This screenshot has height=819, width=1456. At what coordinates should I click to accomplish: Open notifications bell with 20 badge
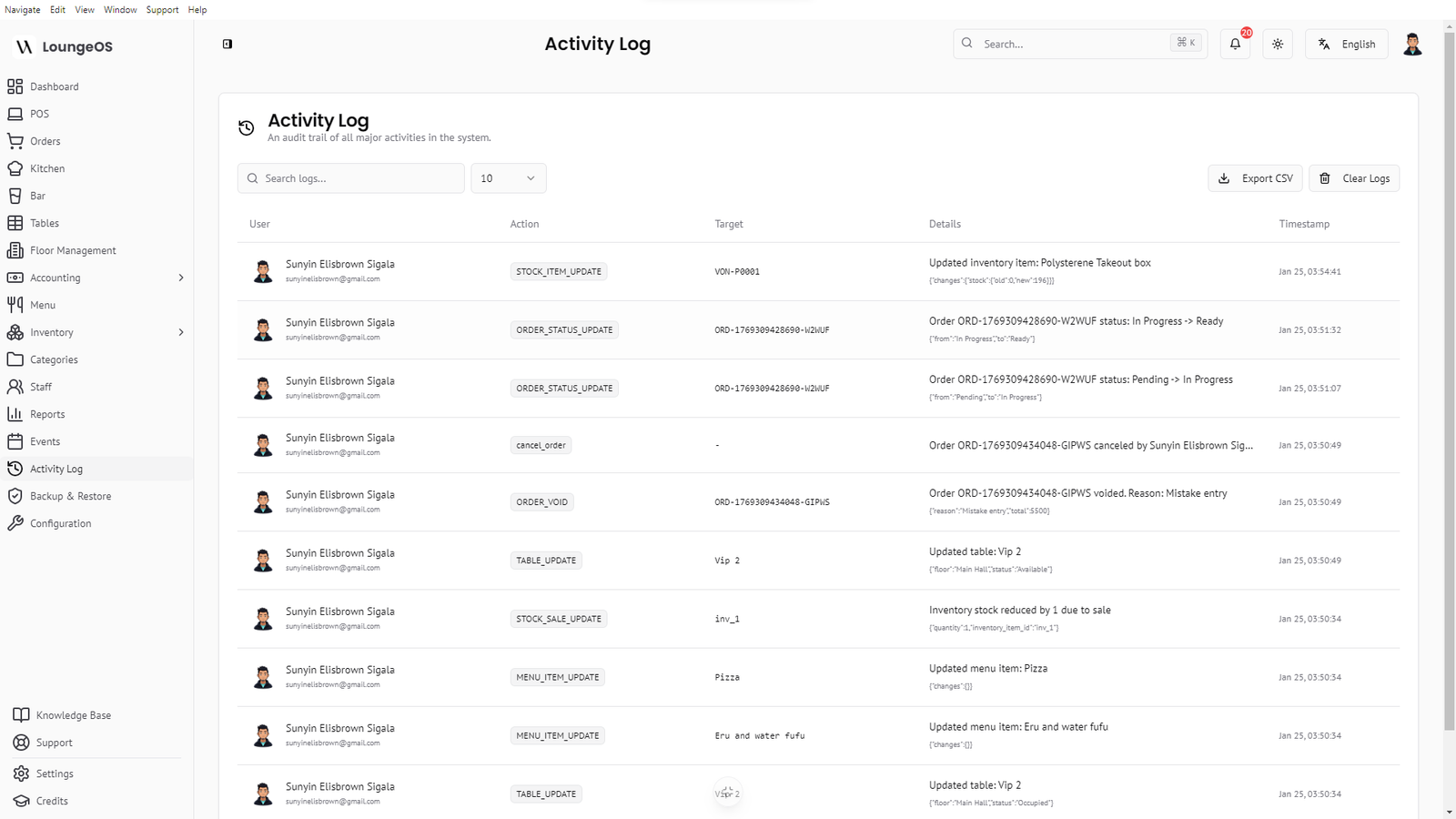coord(1235,44)
